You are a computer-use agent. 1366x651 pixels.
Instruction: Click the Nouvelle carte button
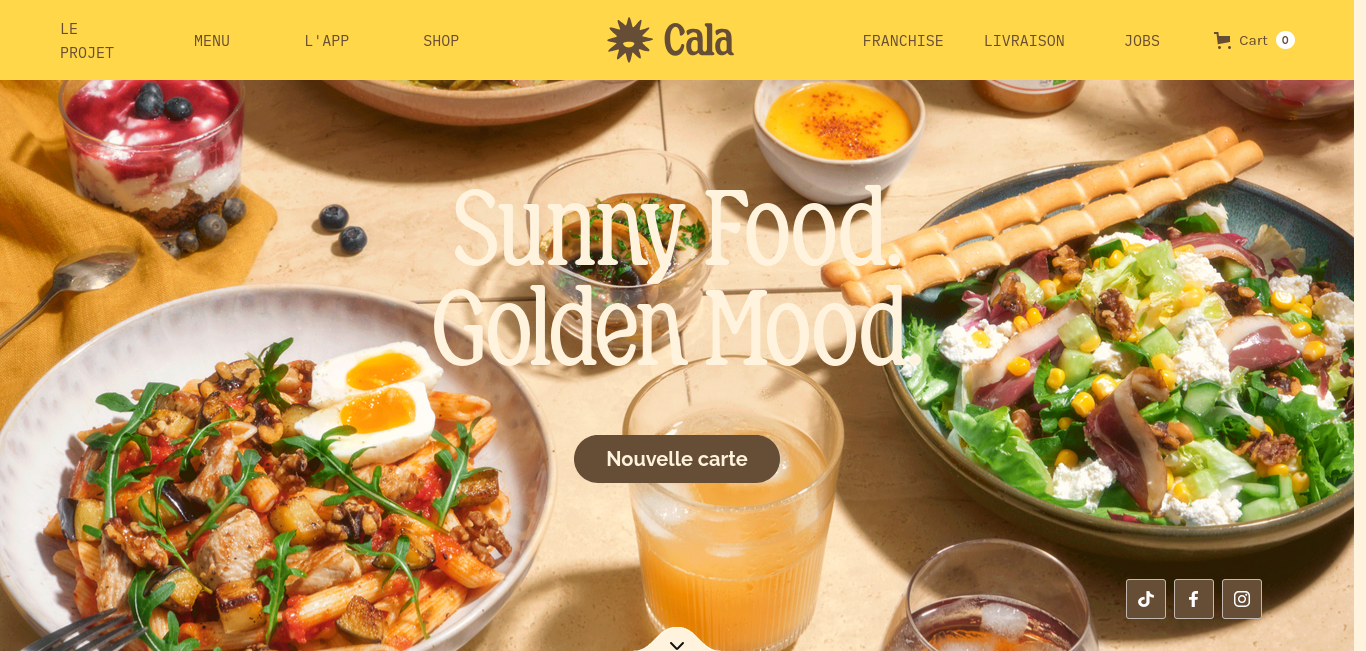click(677, 459)
